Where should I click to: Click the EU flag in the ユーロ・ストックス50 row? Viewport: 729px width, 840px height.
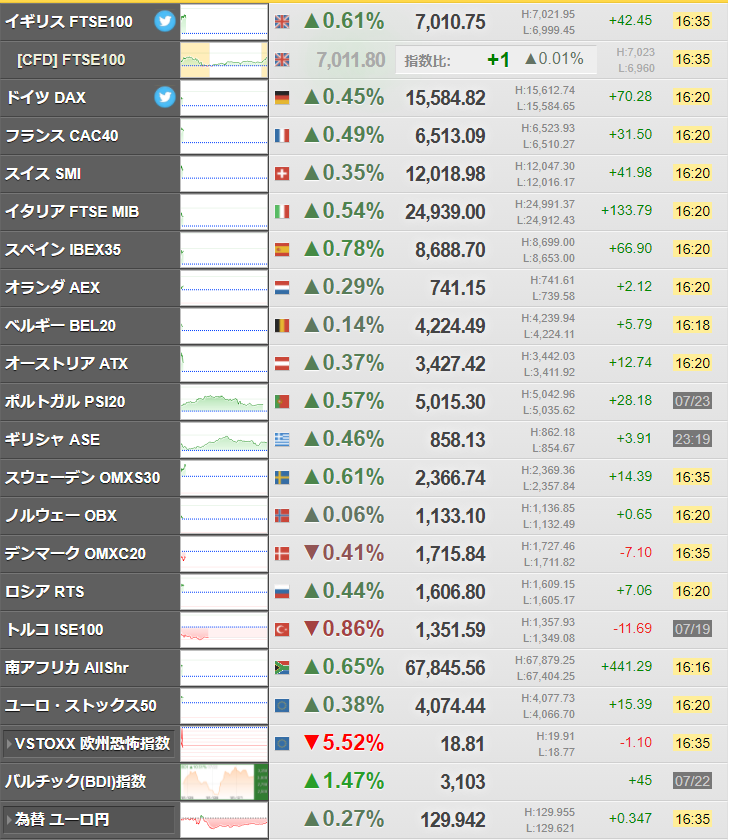(282, 706)
